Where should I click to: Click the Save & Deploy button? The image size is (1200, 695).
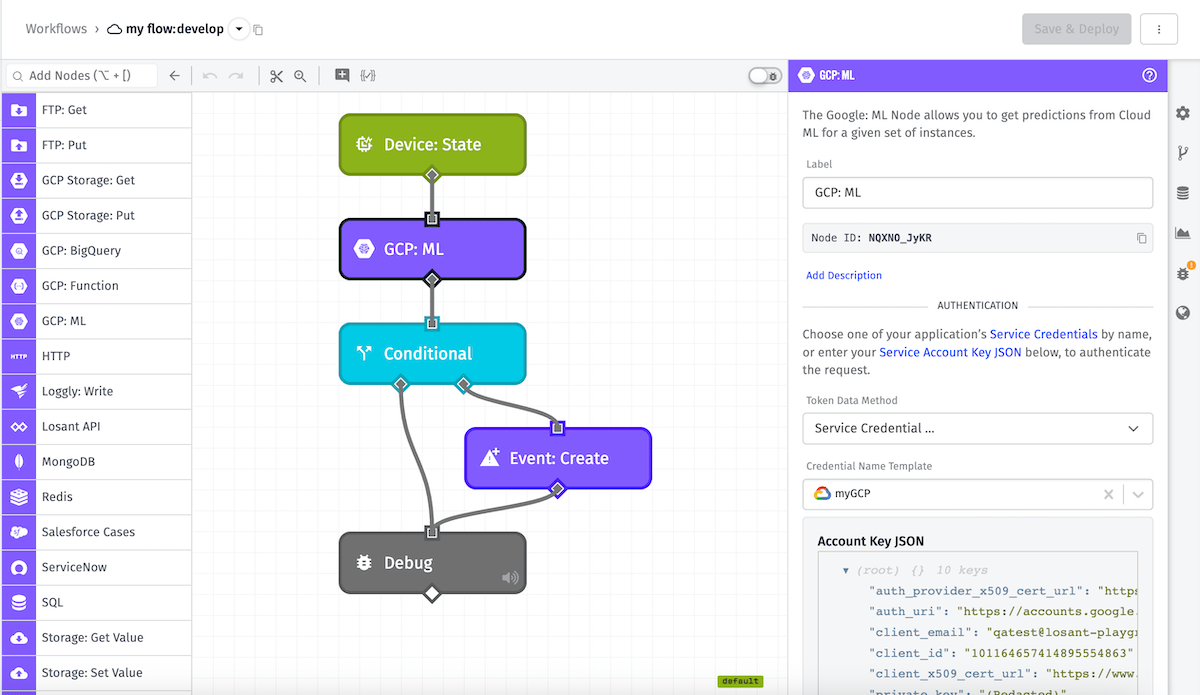click(1076, 29)
